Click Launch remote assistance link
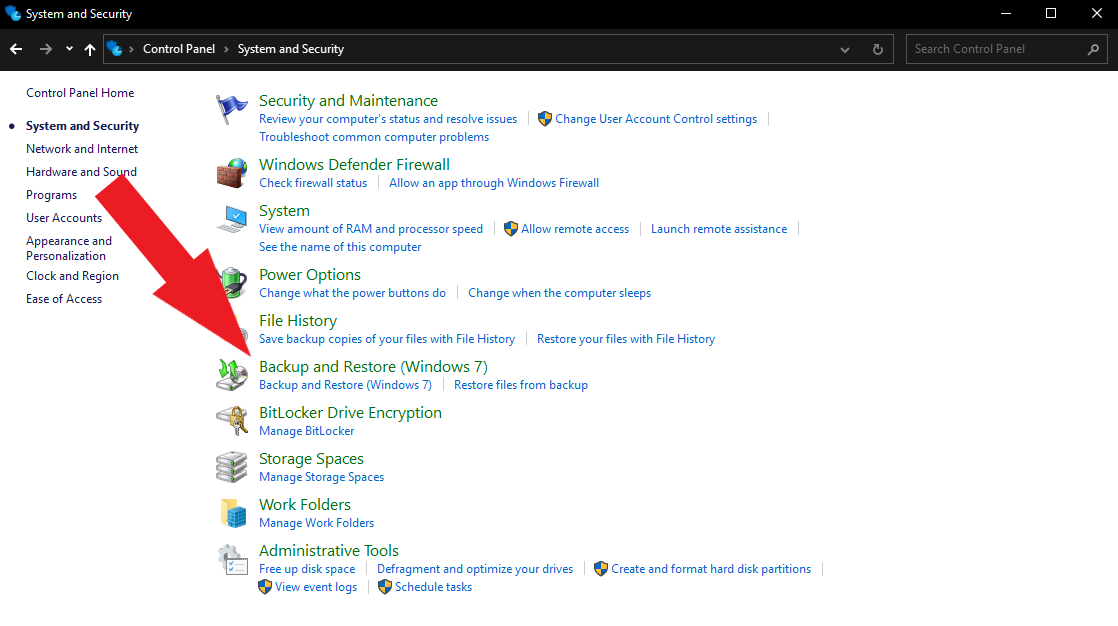This screenshot has width=1118, height=626. pyautogui.click(x=719, y=229)
